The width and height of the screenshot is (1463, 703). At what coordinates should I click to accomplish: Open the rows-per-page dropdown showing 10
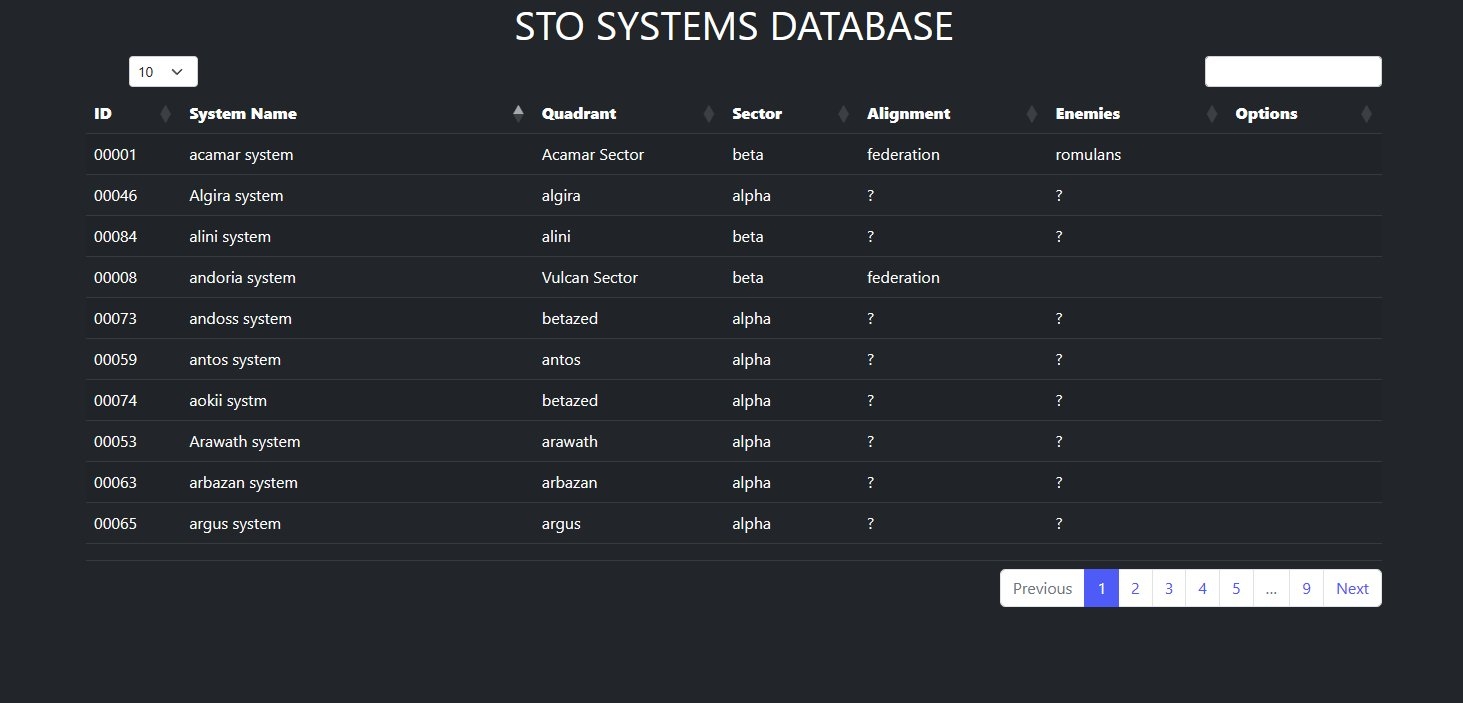coord(162,71)
